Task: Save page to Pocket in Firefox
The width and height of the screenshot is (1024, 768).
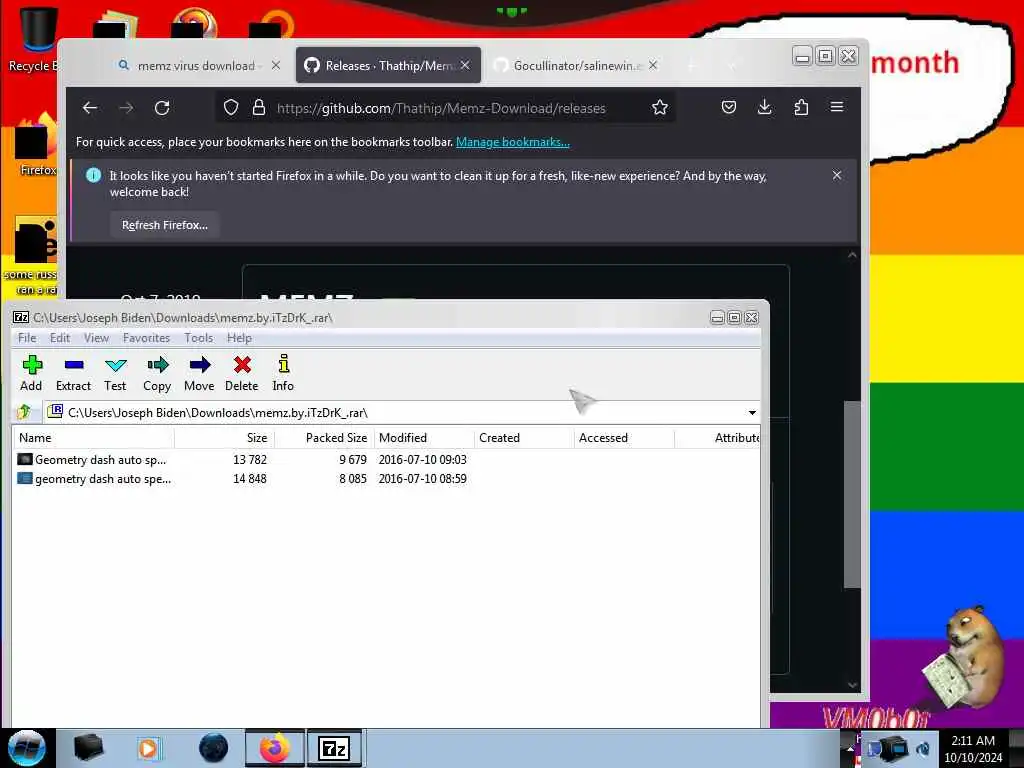Action: pos(729,107)
